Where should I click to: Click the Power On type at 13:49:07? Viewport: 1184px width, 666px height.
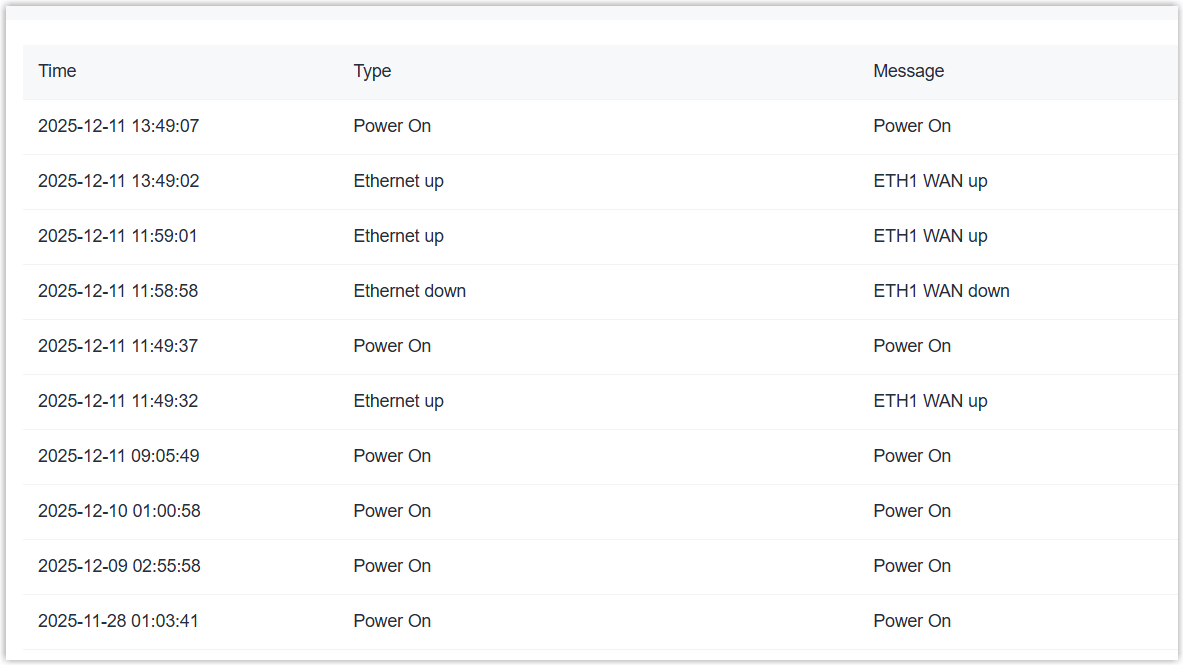(x=392, y=126)
